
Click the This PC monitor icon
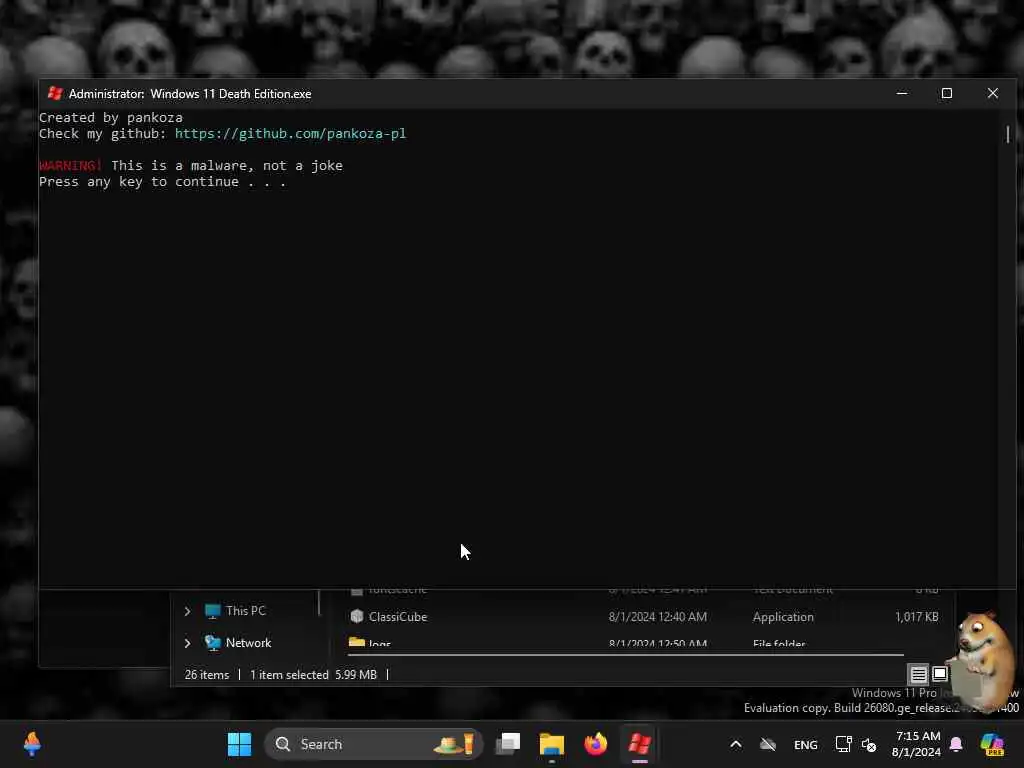(212, 611)
